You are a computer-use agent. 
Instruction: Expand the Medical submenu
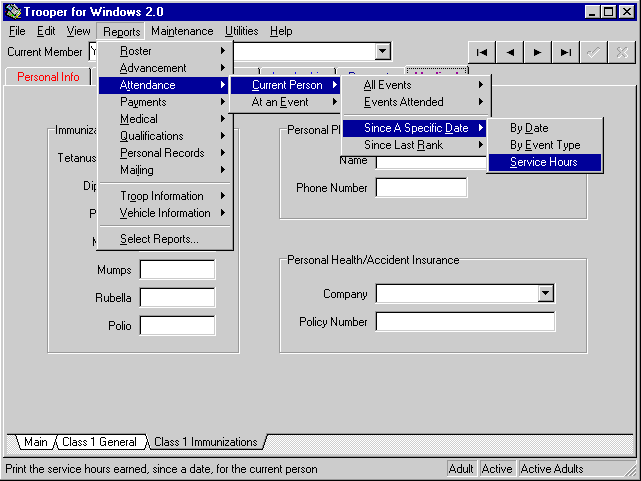click(x=166, y=119)
